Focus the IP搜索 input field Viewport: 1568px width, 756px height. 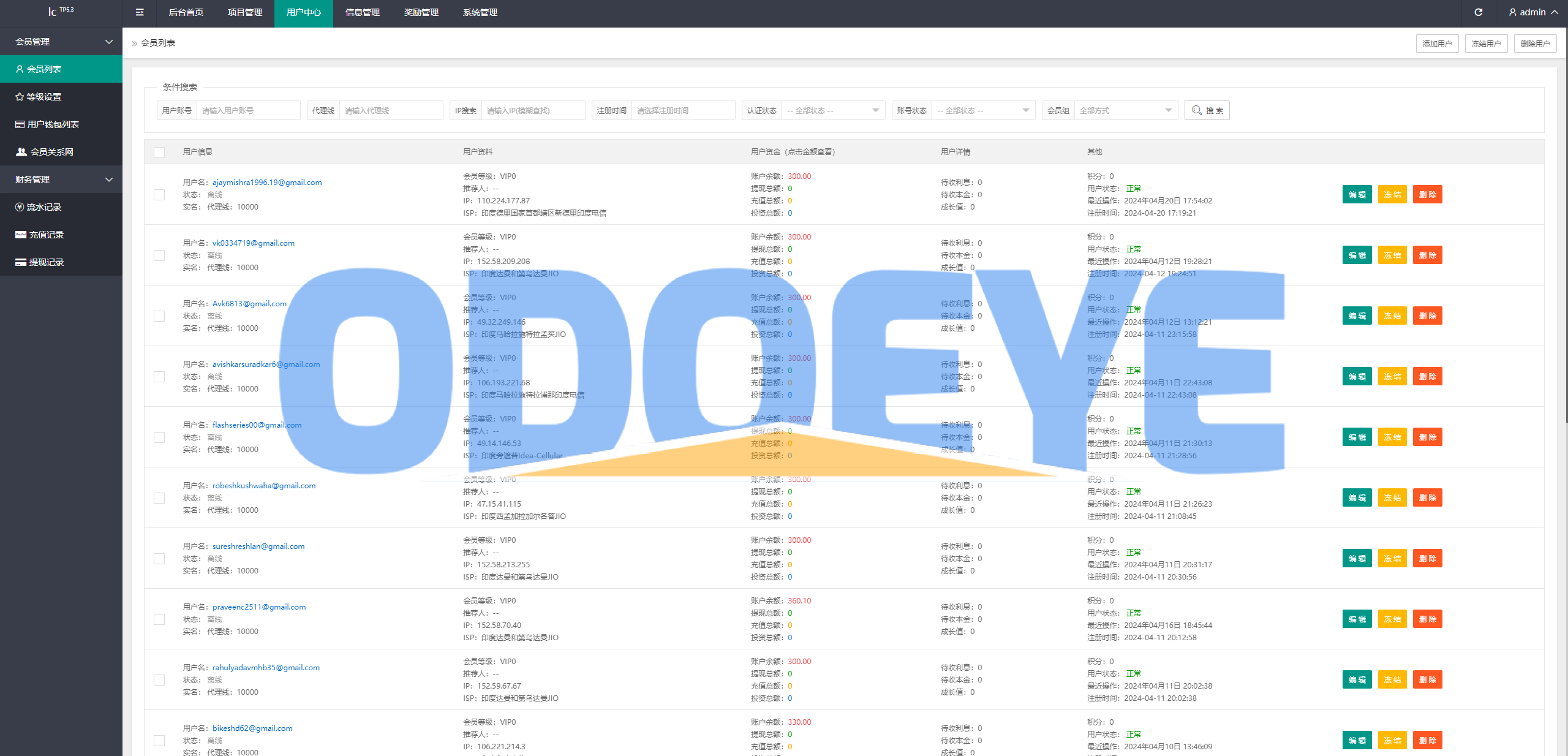point(533,110)
